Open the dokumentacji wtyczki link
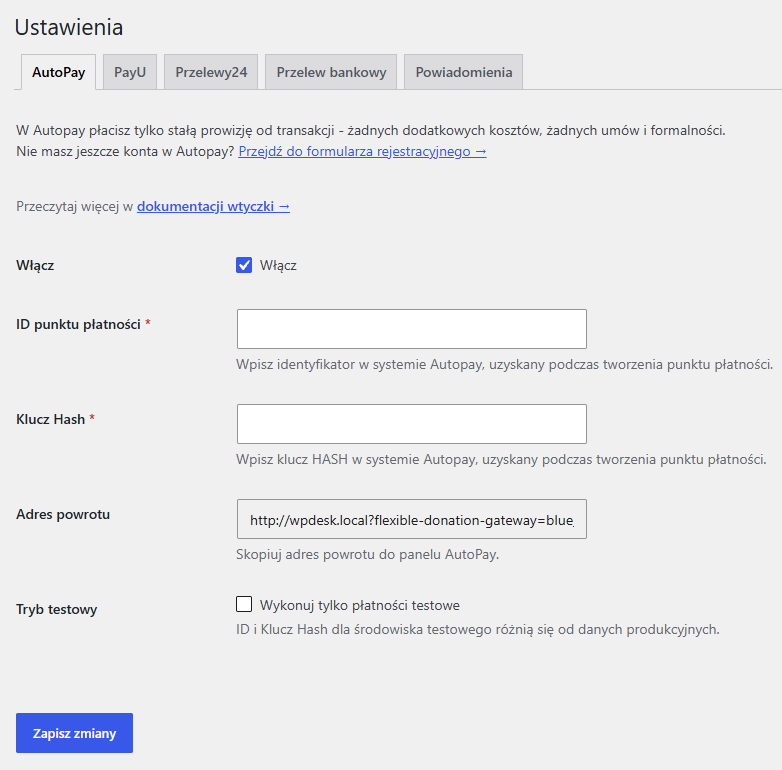 coord(213,206)
